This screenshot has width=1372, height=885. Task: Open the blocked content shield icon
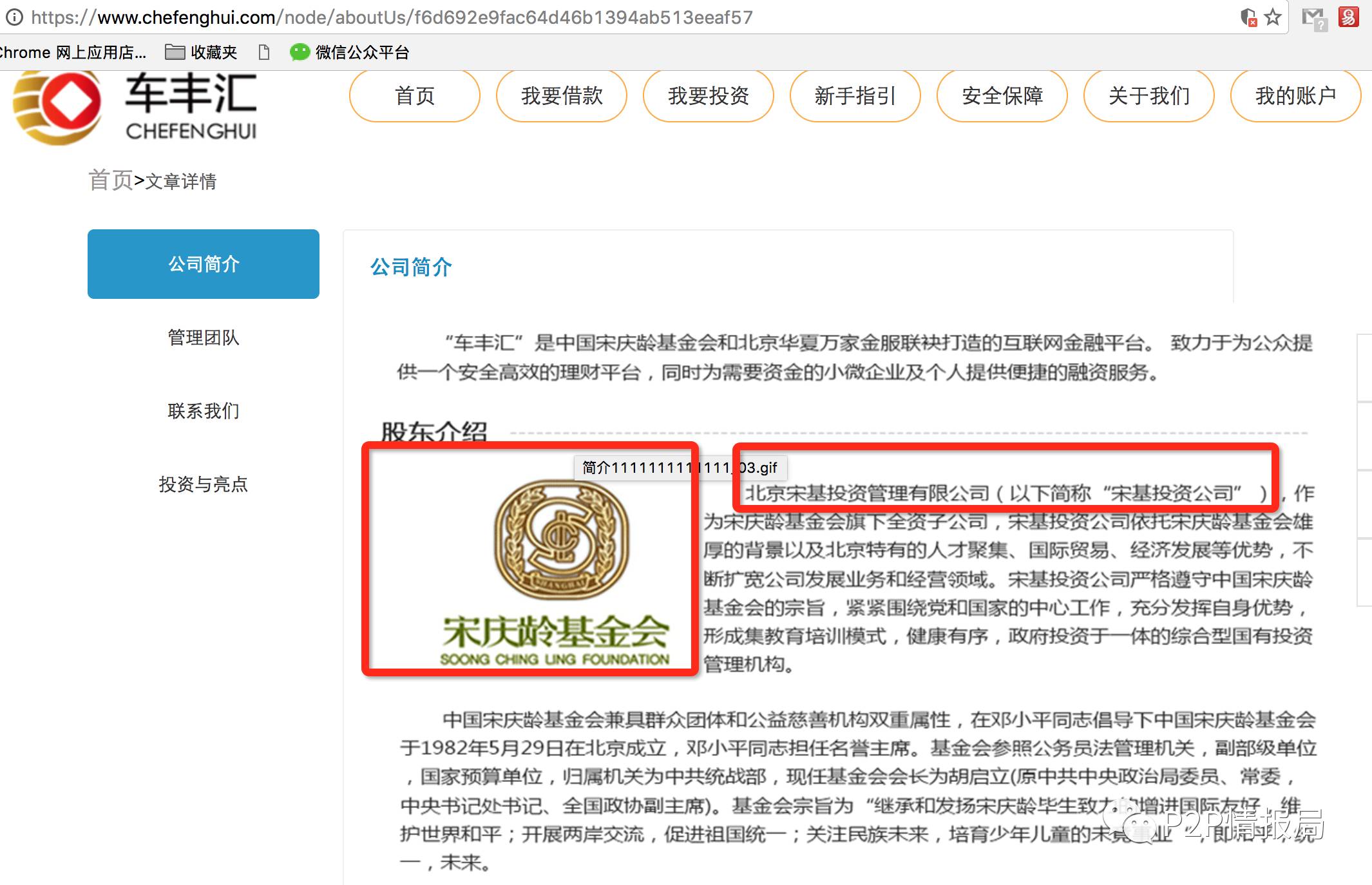(1248, 17)
